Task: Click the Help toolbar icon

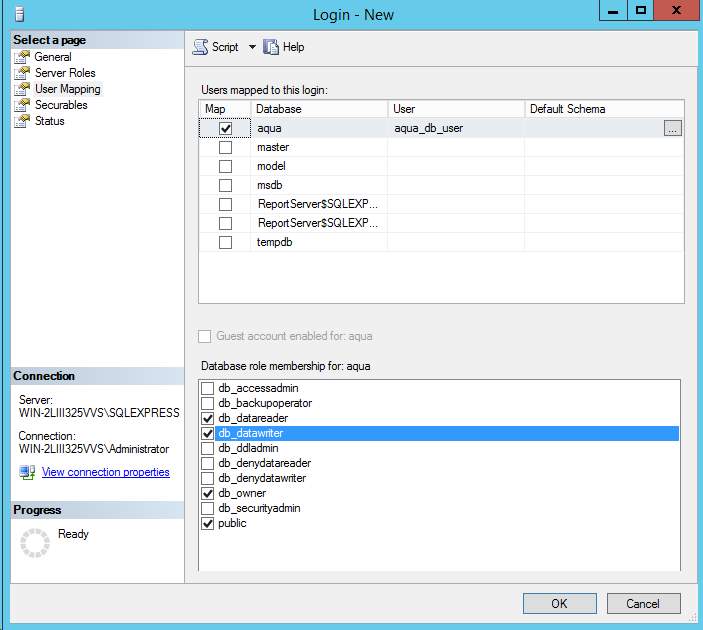Action: [270, 47]
